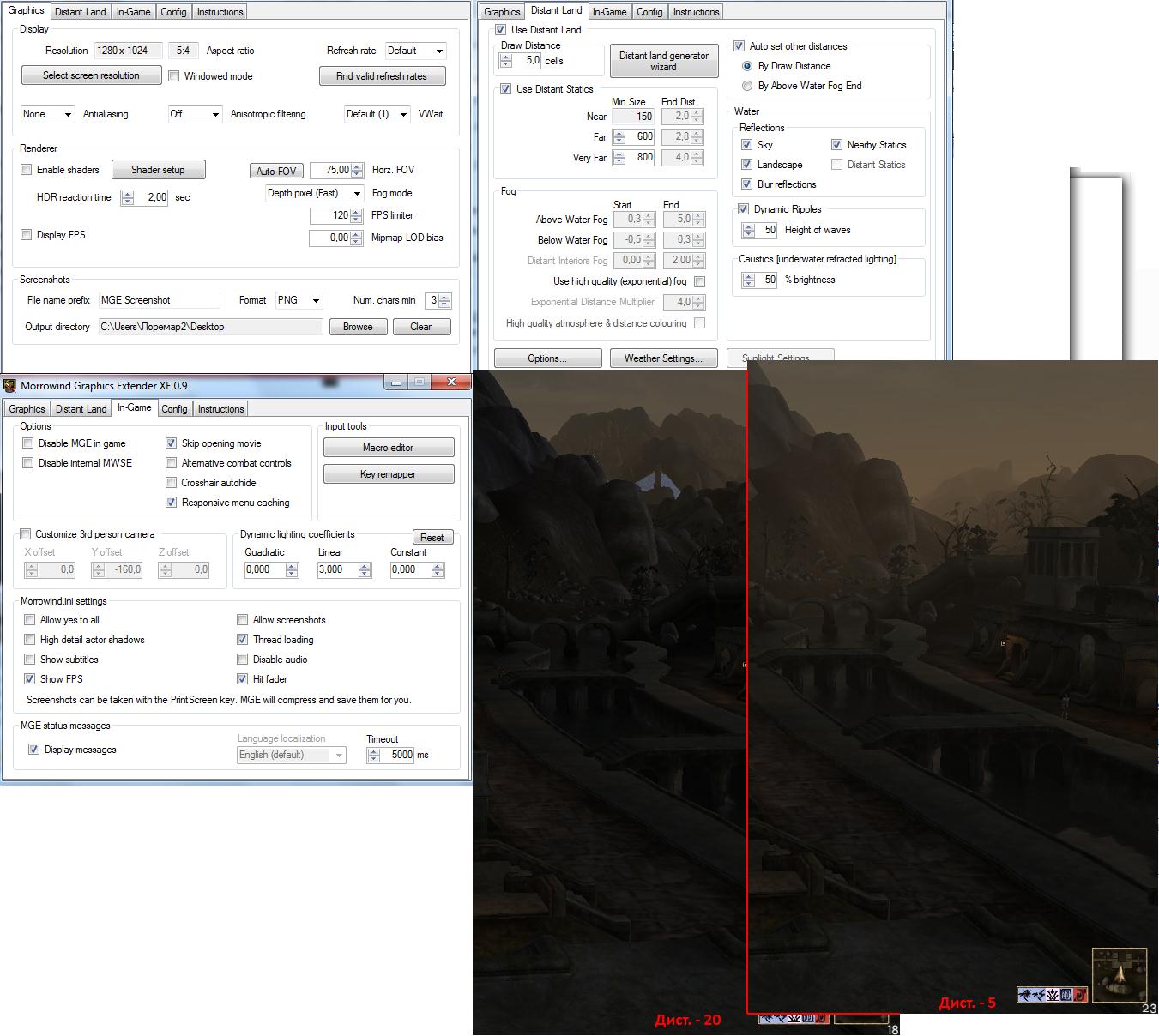Switch to Graphics tab in Distant Land window
1159x1036 pixels.
coord(502,12)
